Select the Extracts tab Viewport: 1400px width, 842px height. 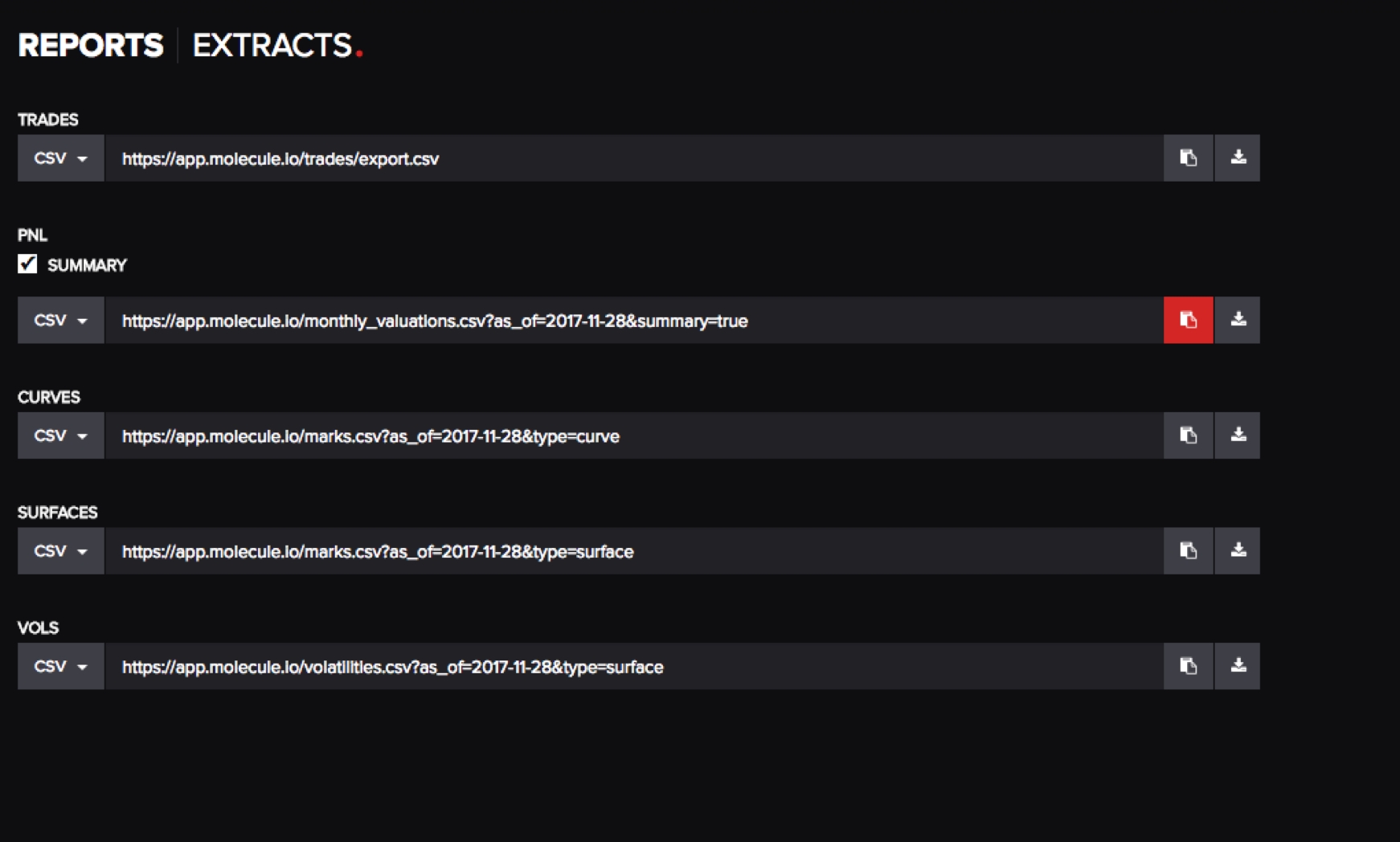coord(272,46)
